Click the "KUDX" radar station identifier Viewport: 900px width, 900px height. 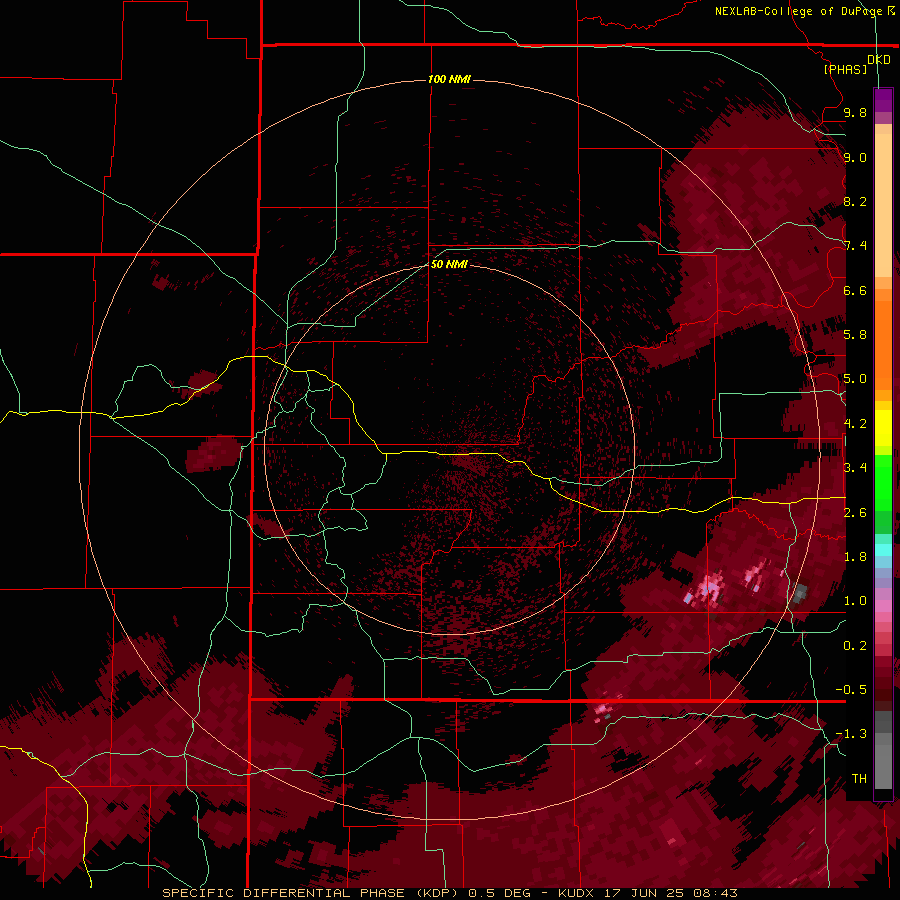click(576, 893)
